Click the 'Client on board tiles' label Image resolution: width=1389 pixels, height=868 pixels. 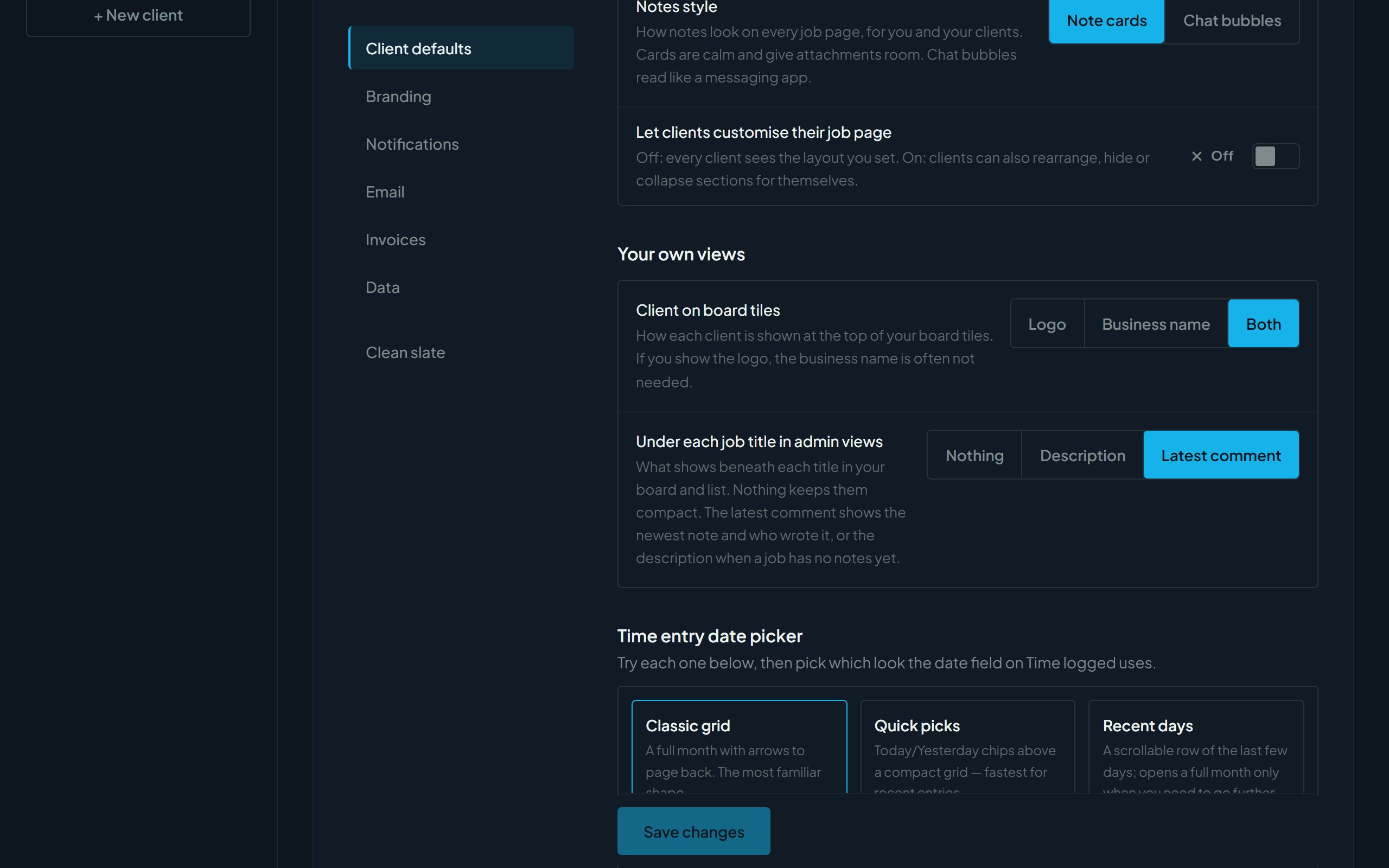pos(708,310)
